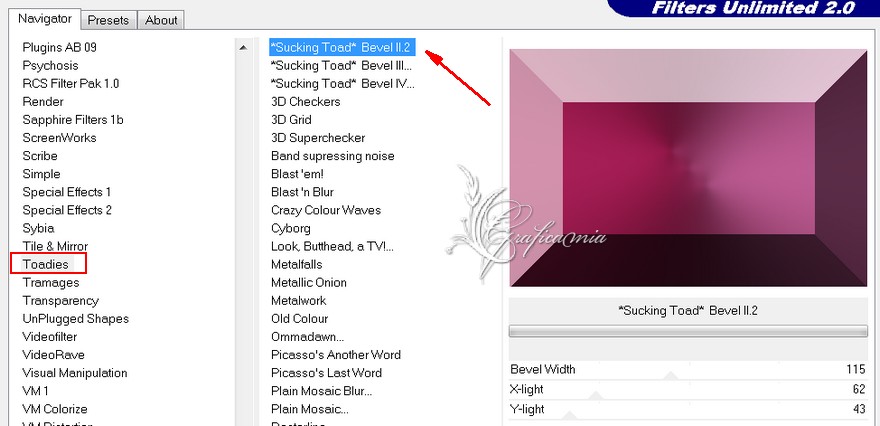Screen dimensions: 880x426
Task: Select Ommadawn filter
Action: coord(308,336)
